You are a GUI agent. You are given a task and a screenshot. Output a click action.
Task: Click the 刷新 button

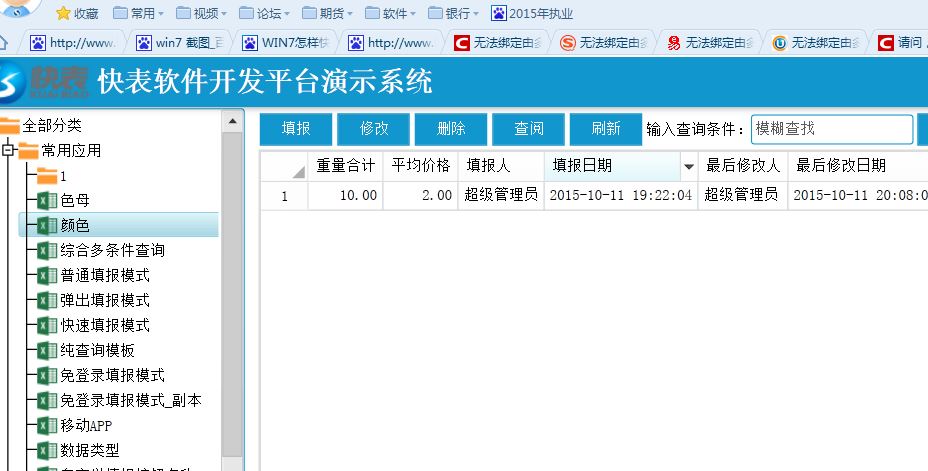(606, 129)
